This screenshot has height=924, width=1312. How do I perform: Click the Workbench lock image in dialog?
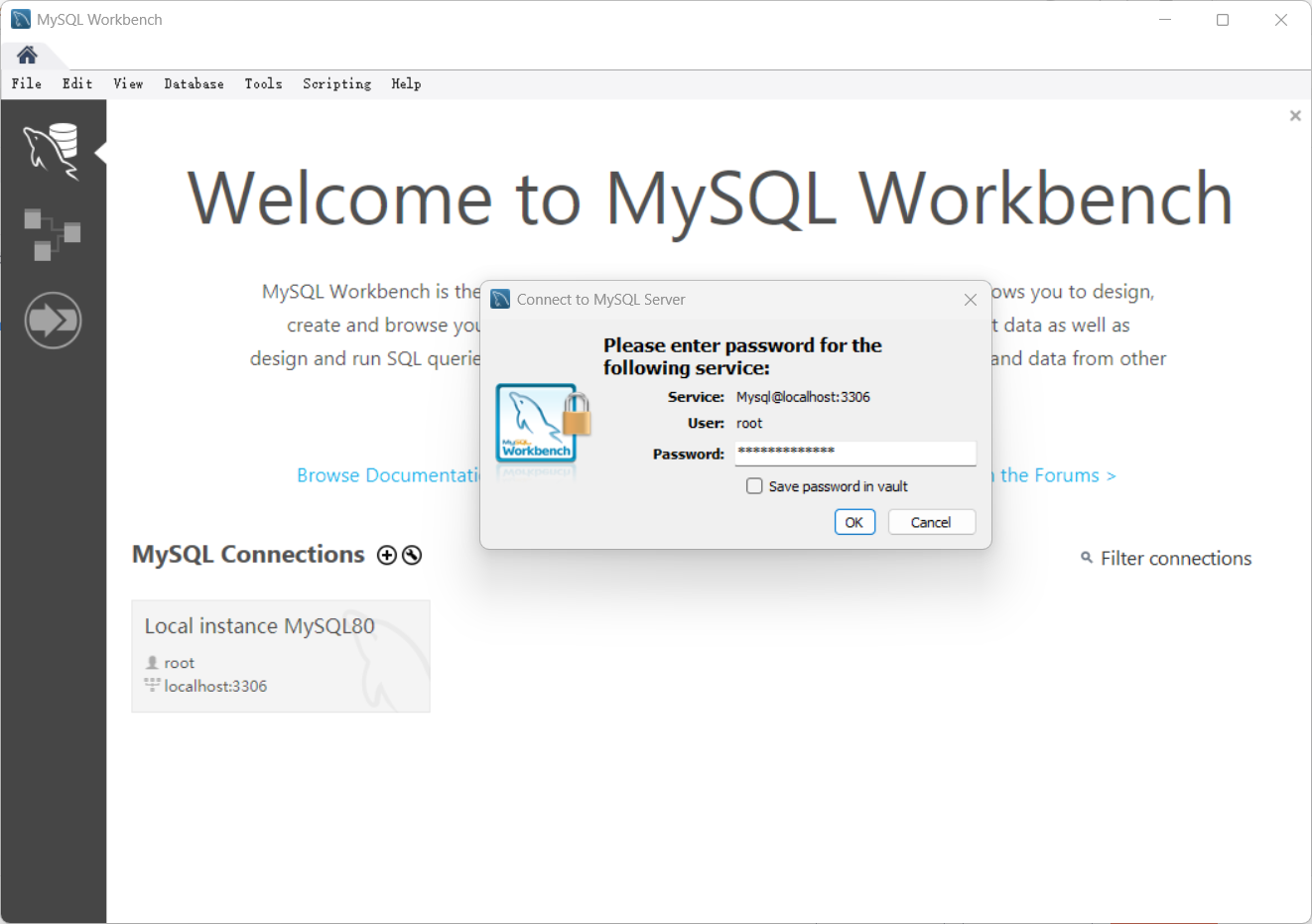543,425
